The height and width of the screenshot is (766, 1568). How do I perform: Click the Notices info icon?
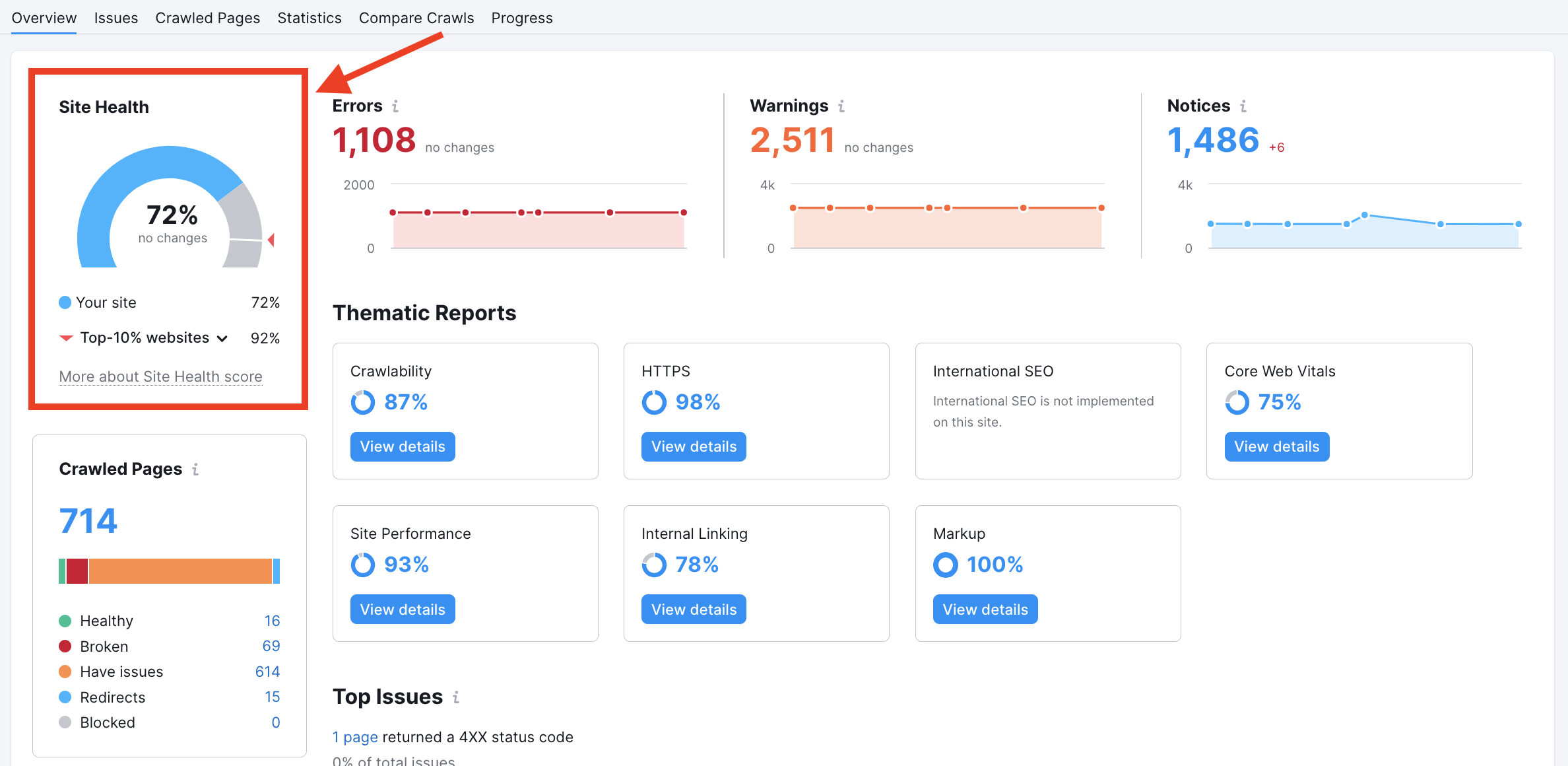[x=1244, y=106]
